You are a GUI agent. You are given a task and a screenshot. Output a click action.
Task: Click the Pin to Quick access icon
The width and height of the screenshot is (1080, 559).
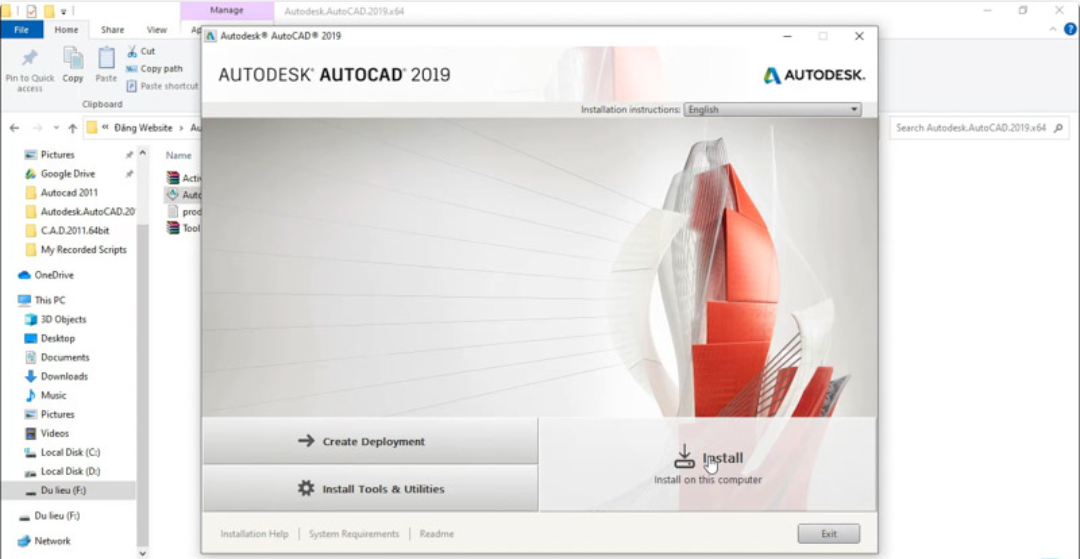(30, 59)
